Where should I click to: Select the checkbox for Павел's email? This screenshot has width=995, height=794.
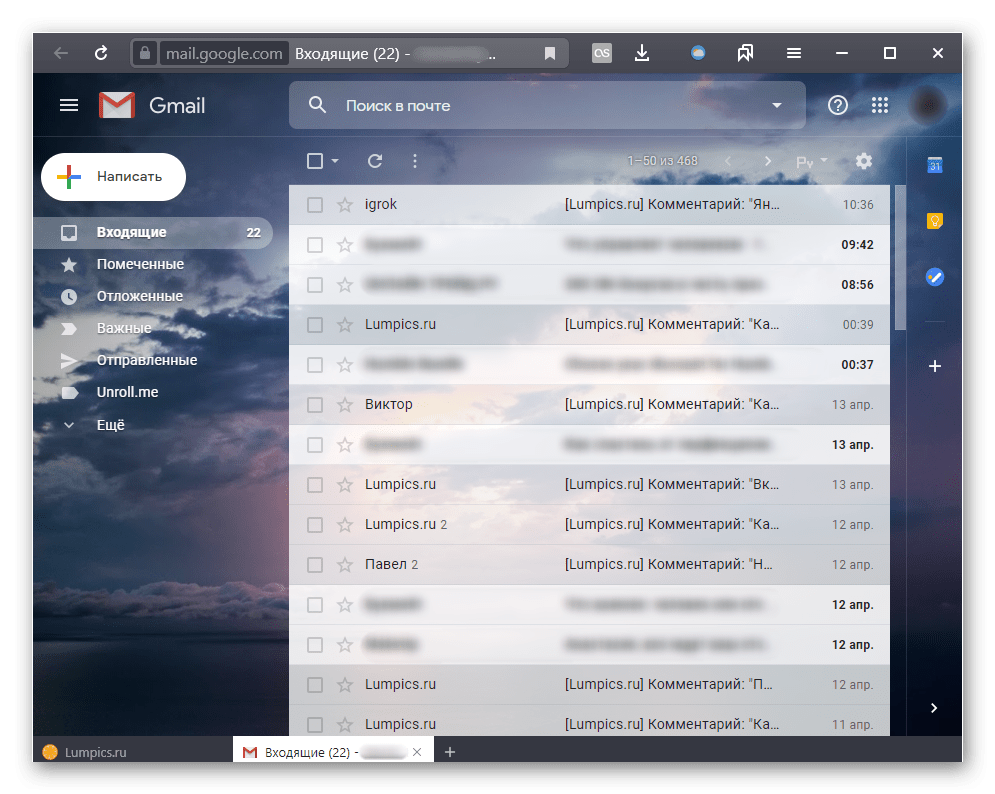pyautogui.click(x=315, y=565)
